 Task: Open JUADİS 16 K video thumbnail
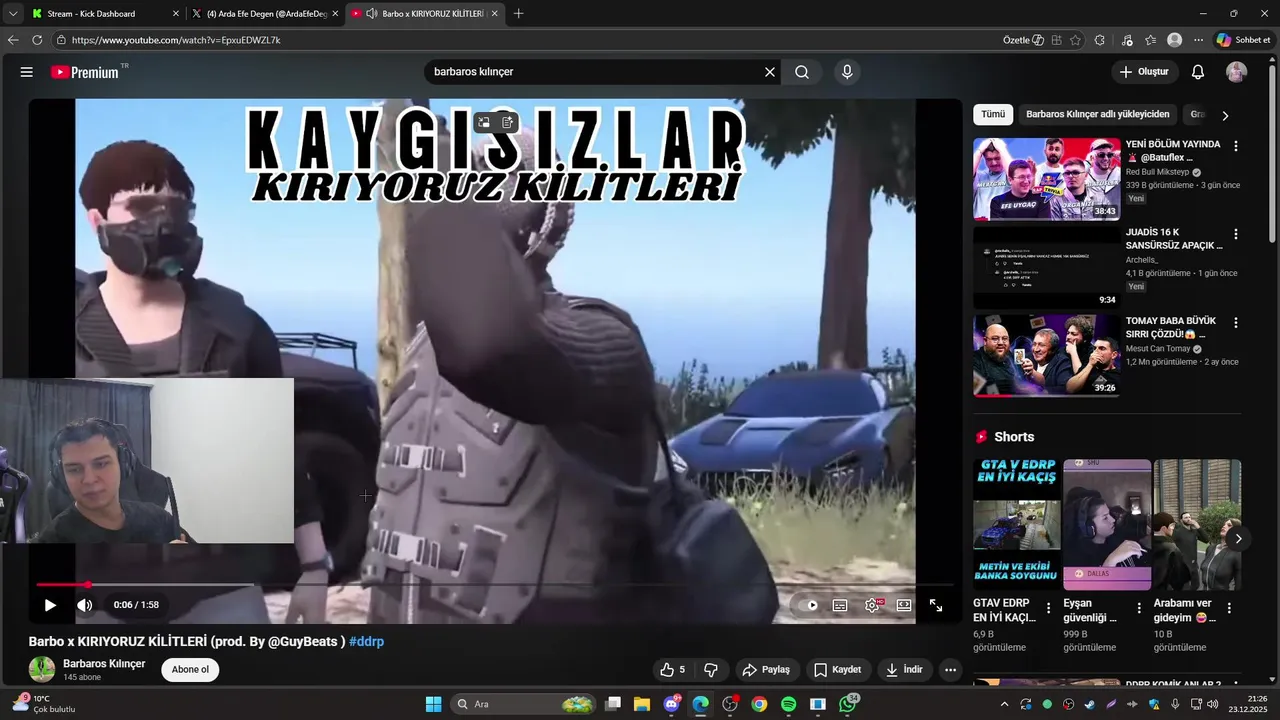tap(1047, 267)
